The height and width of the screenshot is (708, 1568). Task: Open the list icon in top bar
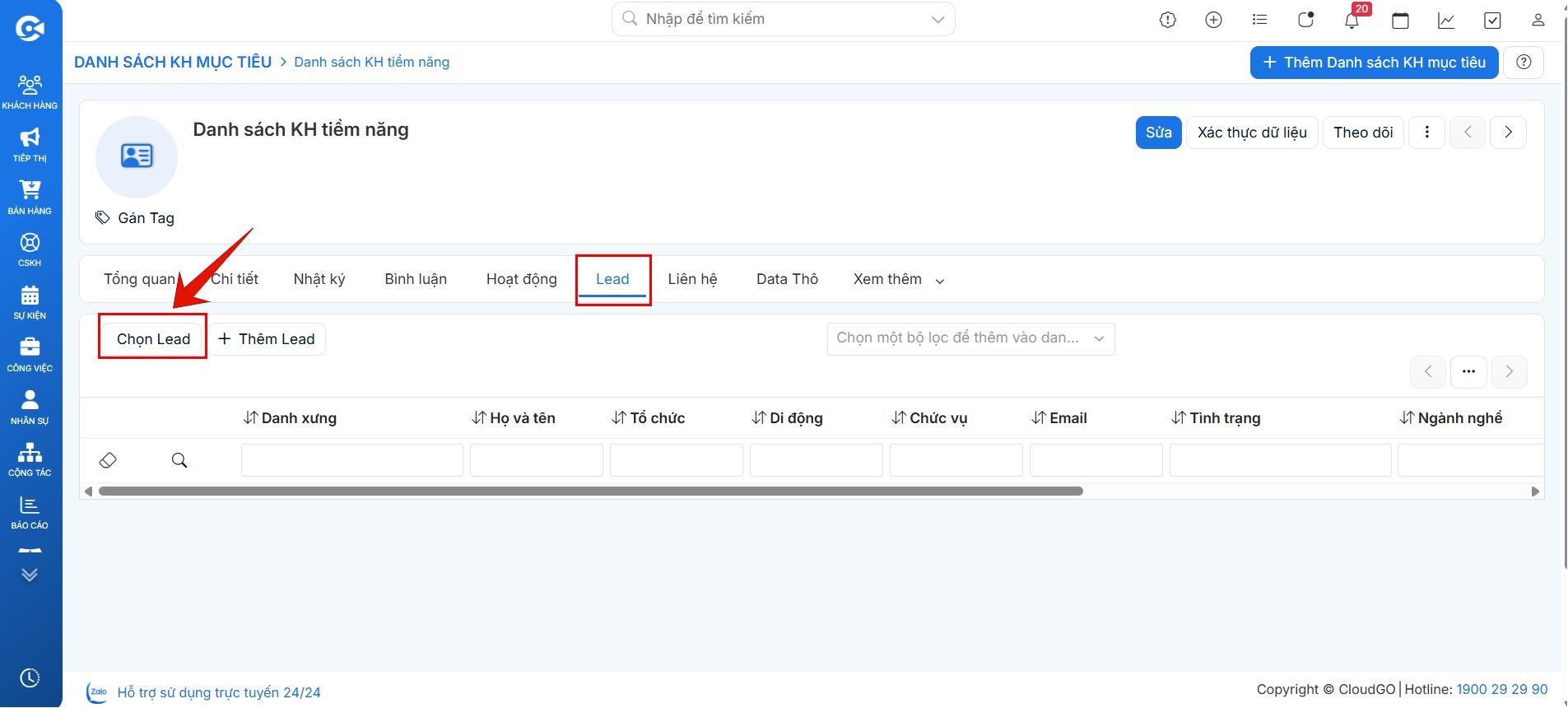1259,20
